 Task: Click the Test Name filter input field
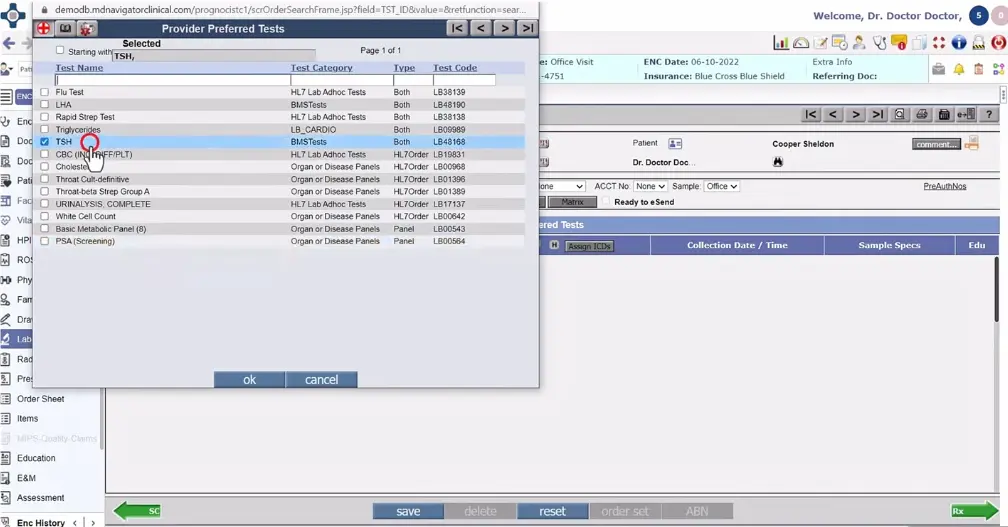(173, 80)
